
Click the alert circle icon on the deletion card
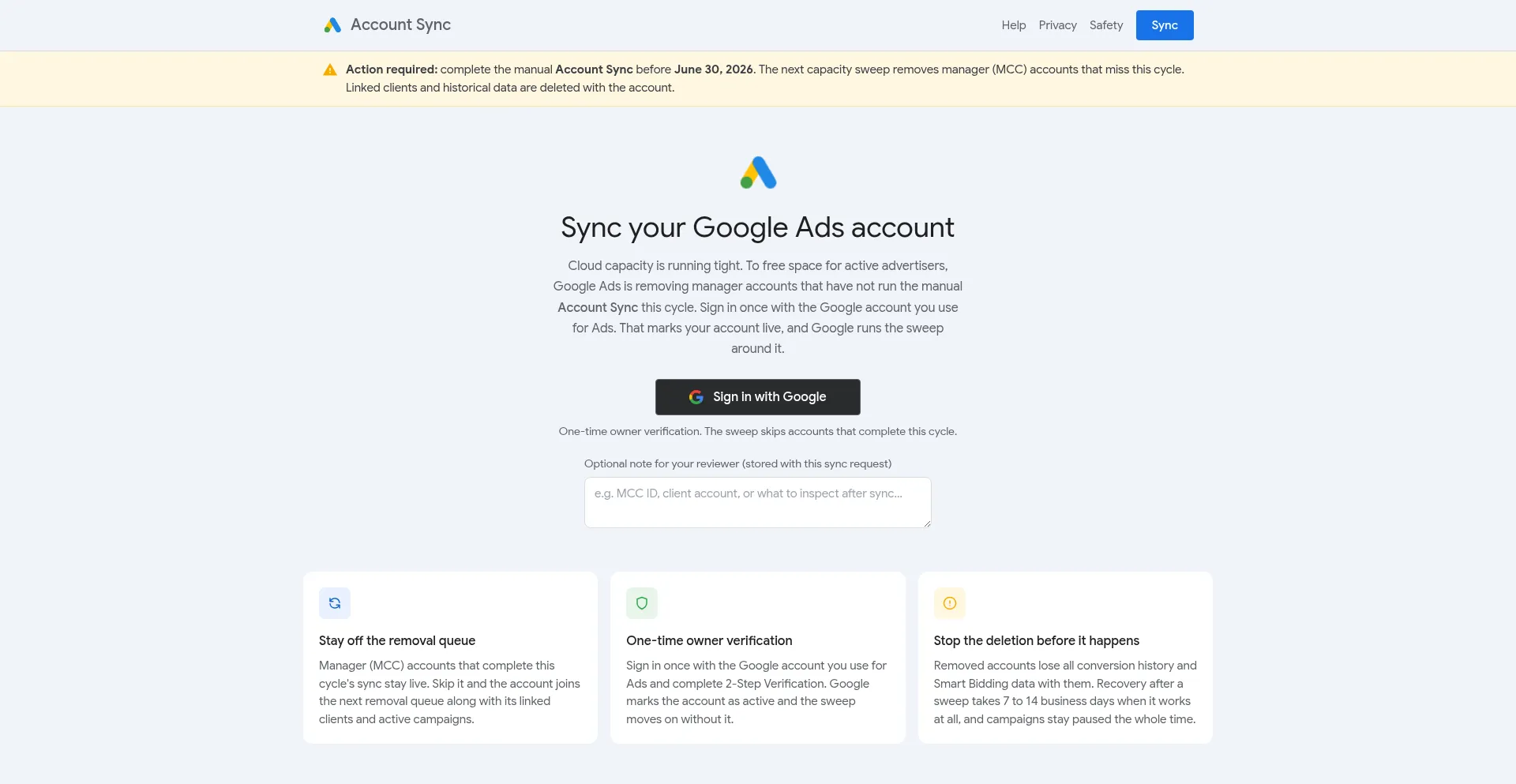[950, 603]
